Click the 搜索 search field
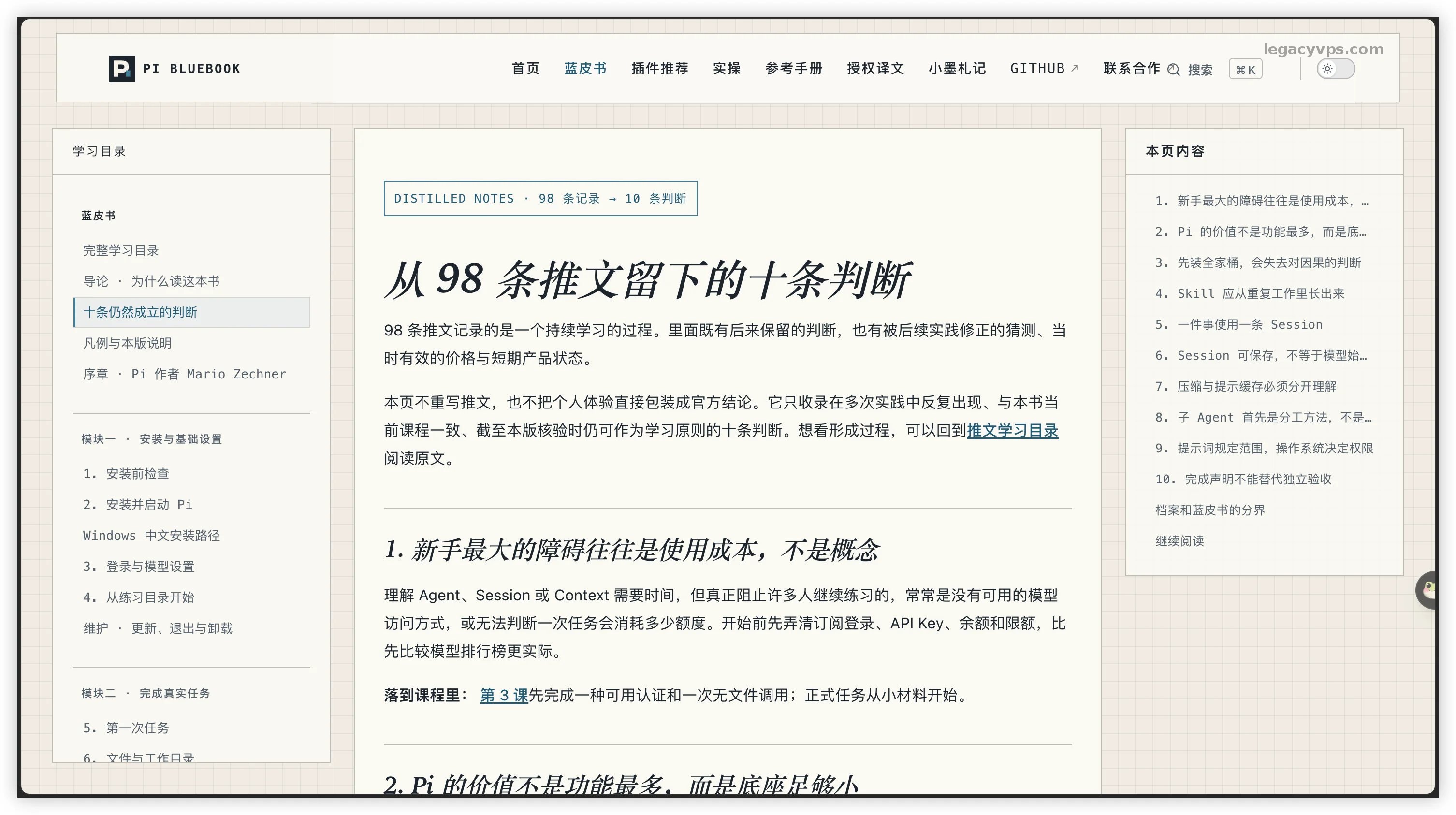This screenshot has height=815, width=1456. 1200,70
